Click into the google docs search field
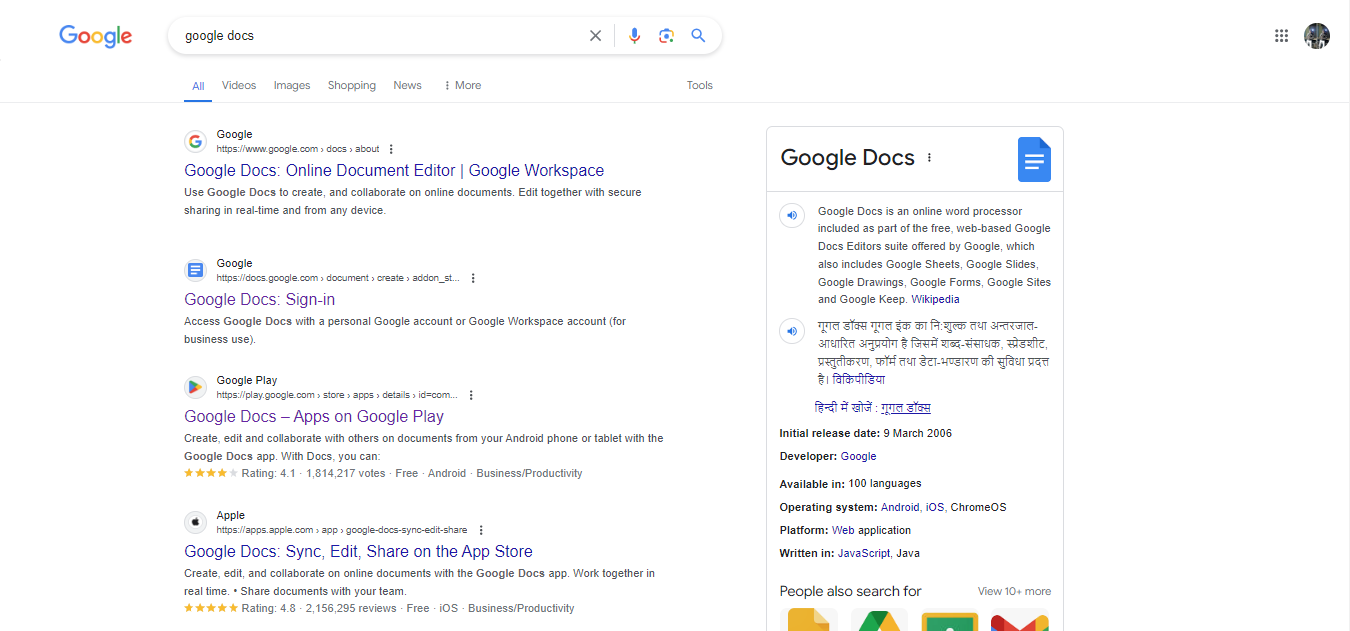Image resolution: width=1350 pixels, height=631 pixels. (380, 36)
